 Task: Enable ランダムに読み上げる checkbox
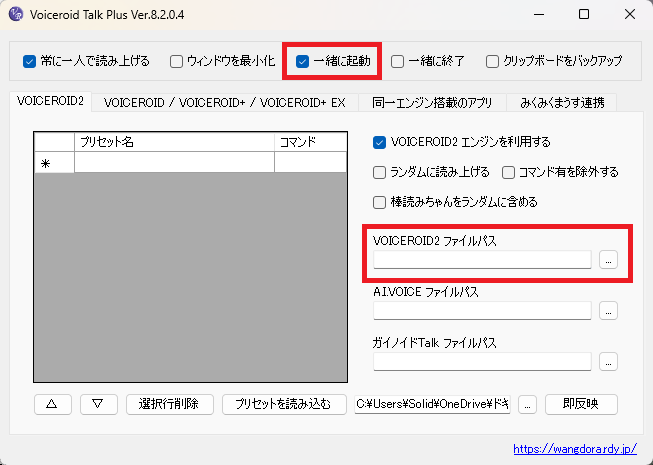(x=379, y=172)
